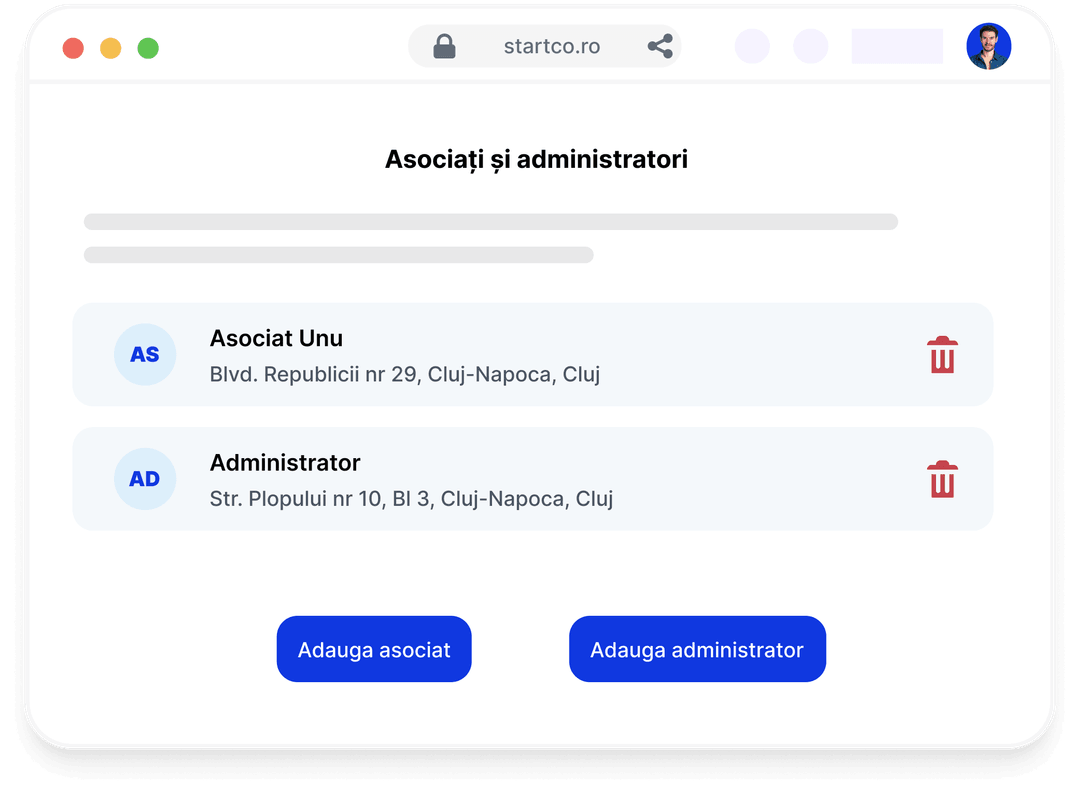Image resolution: width=1080 pixels, height=794 pixels.
Task: Click the yellow minimize window dot
Action: (111, 48)
